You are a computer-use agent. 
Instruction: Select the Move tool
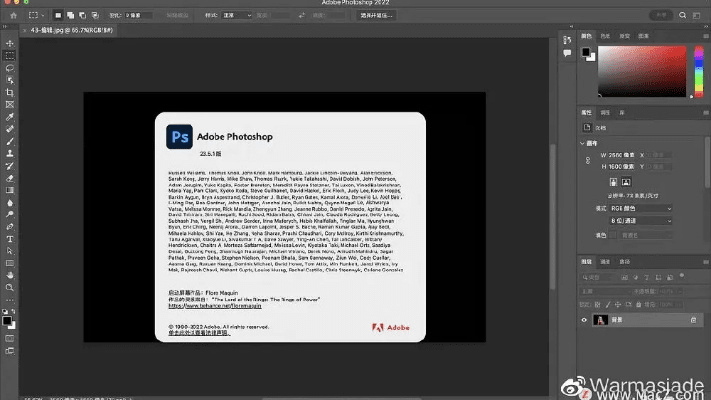point(10,42)
